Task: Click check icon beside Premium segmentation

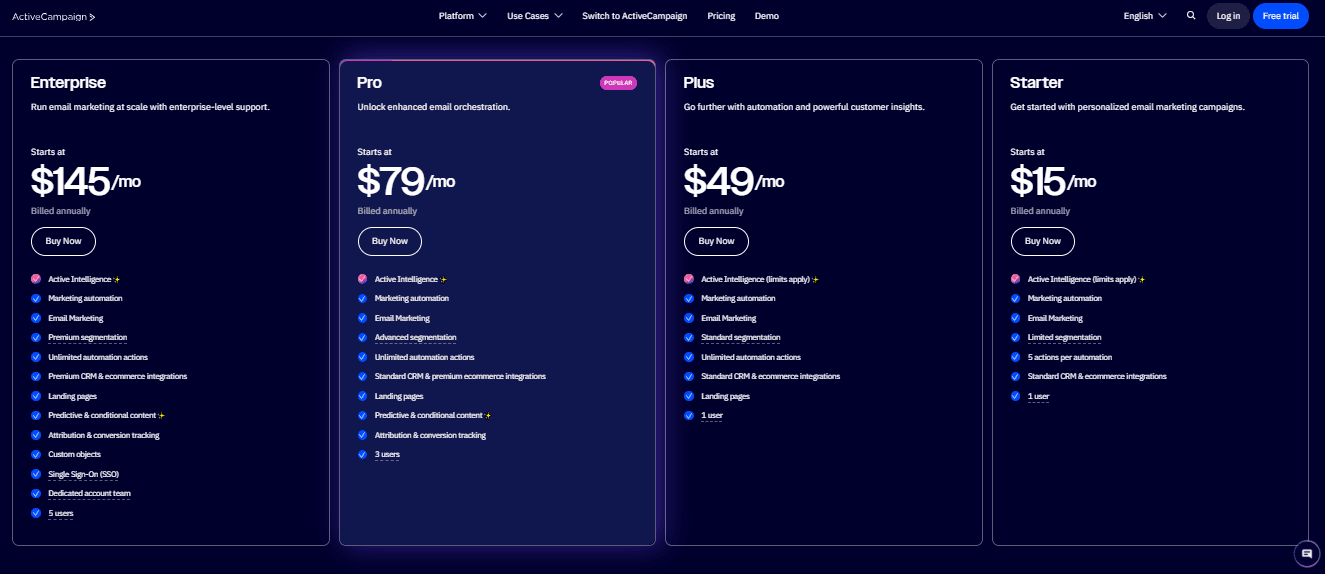Action: pyautogui.click(x=36, y=337)
